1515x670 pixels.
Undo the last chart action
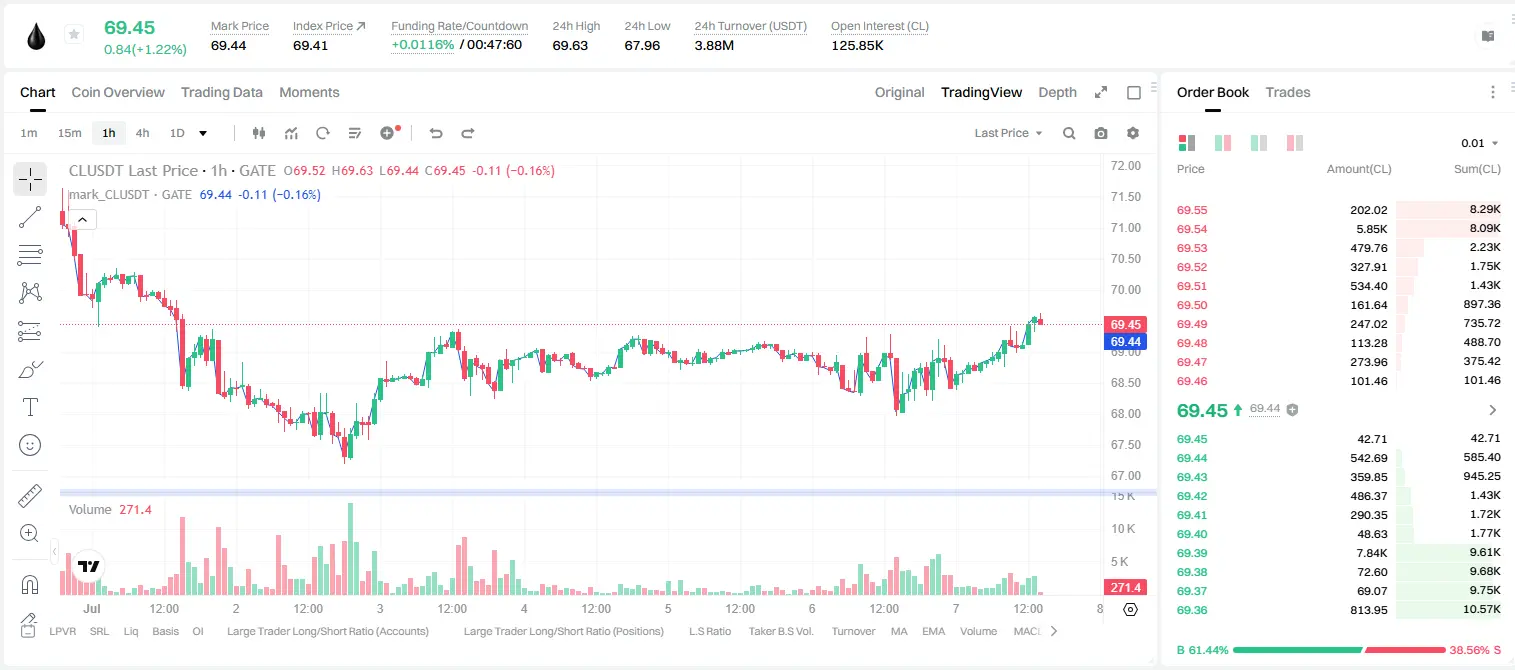coord(435,133)
